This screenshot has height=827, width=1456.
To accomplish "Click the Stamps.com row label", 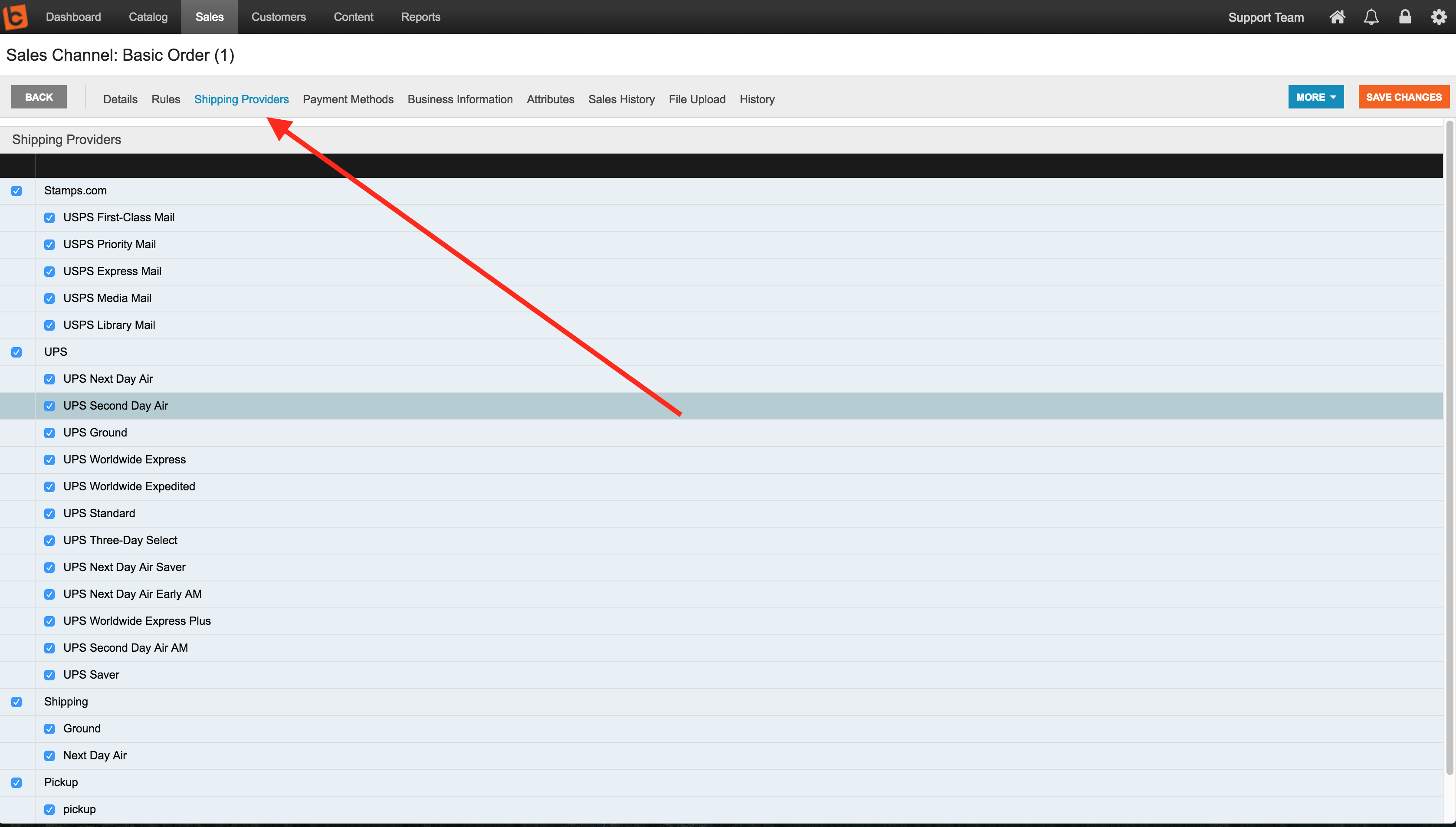I will click(x=75, y=190).
